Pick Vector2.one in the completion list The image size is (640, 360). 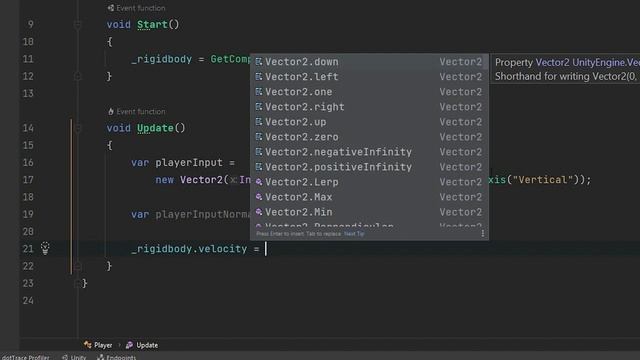pos(369,92)
